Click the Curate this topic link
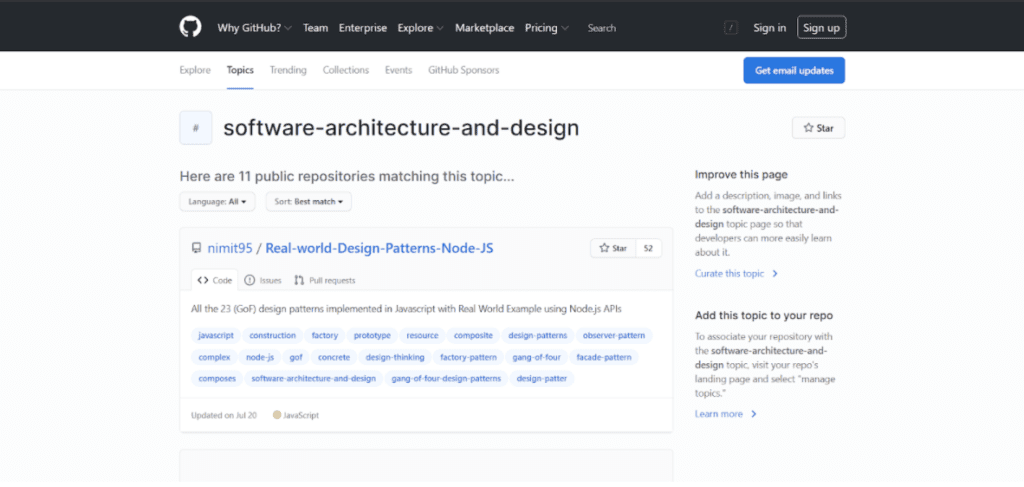1024x487 pixels. (x=736, y=274)
